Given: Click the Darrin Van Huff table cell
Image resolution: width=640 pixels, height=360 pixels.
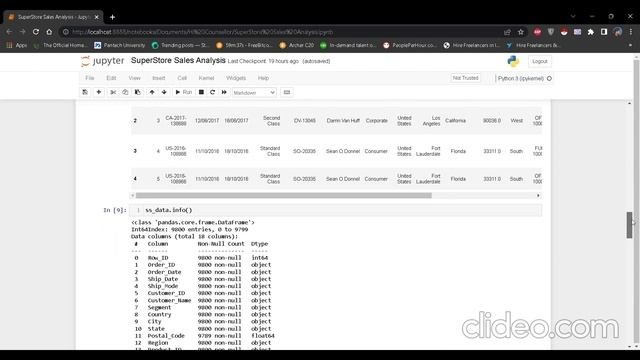Looking at the screenshot, I should click(x=343, y=121).
